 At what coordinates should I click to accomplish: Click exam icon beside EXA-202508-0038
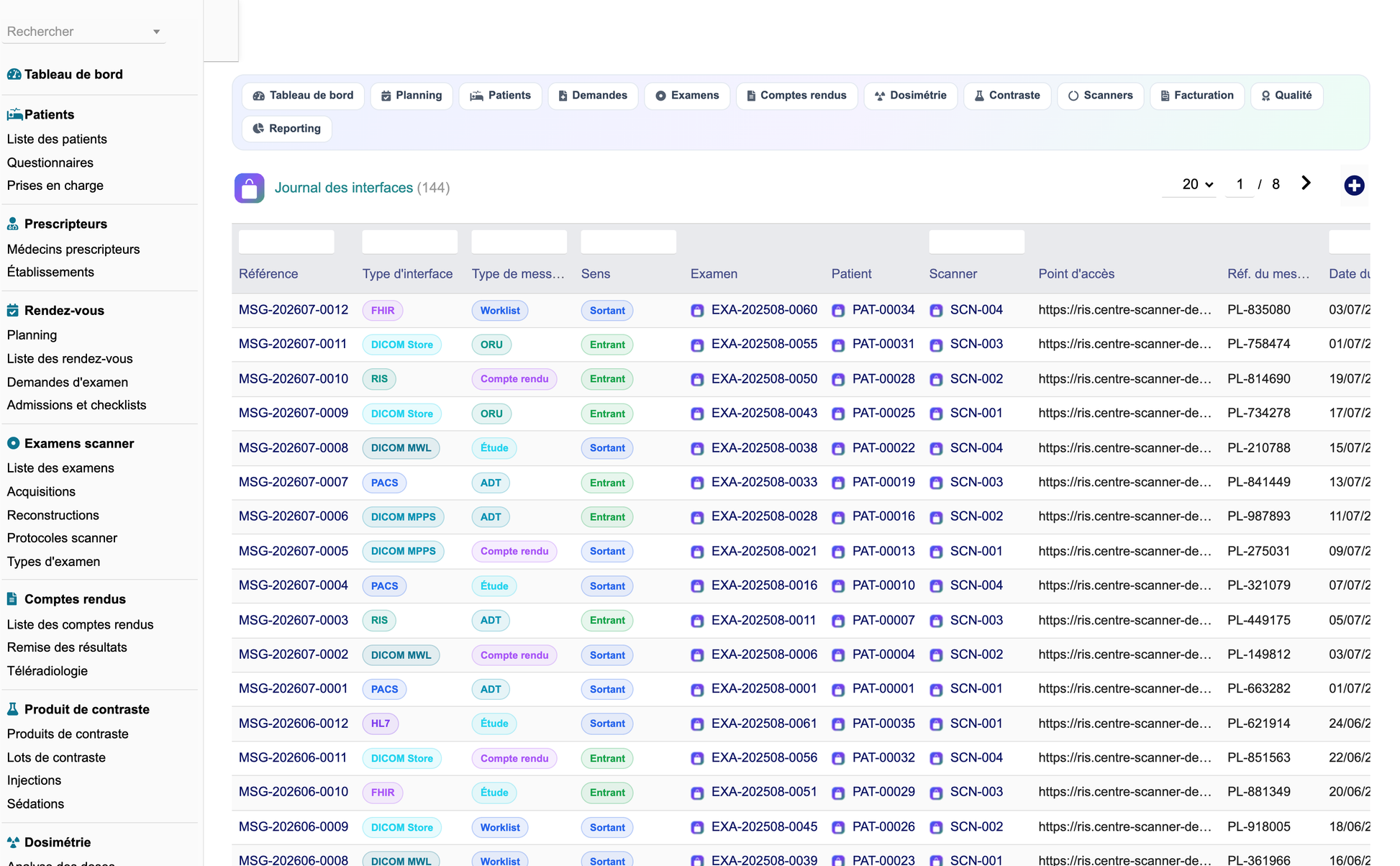pos(697,449)
